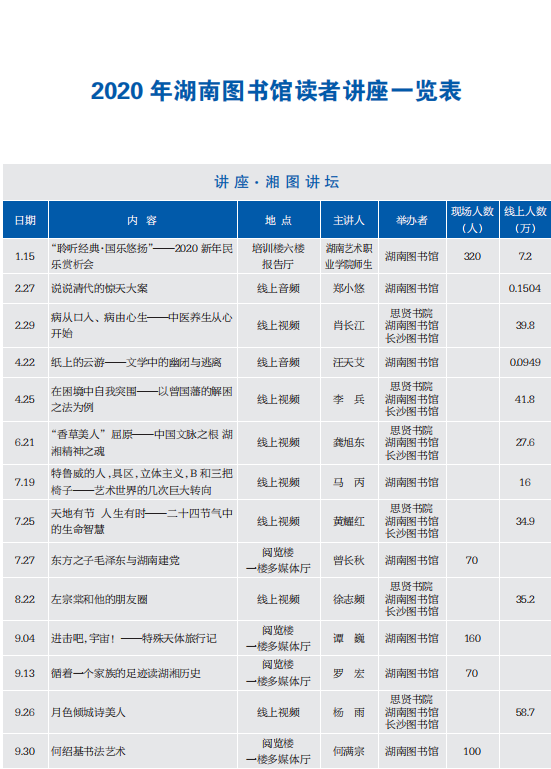Click lecture title 何绍基书法艺术

88,751
